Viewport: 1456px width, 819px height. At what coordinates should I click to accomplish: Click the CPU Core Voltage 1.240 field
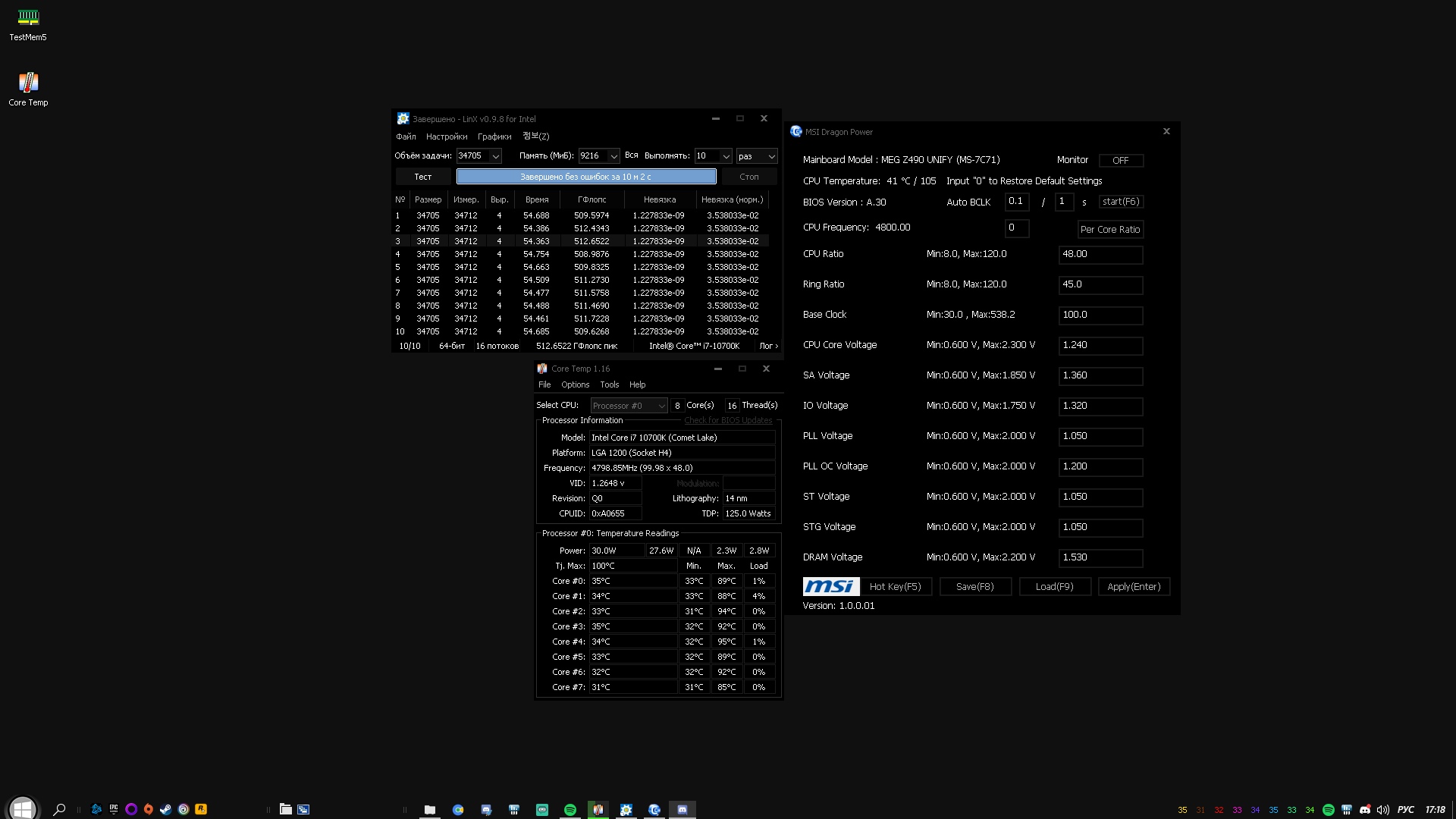1100,345
